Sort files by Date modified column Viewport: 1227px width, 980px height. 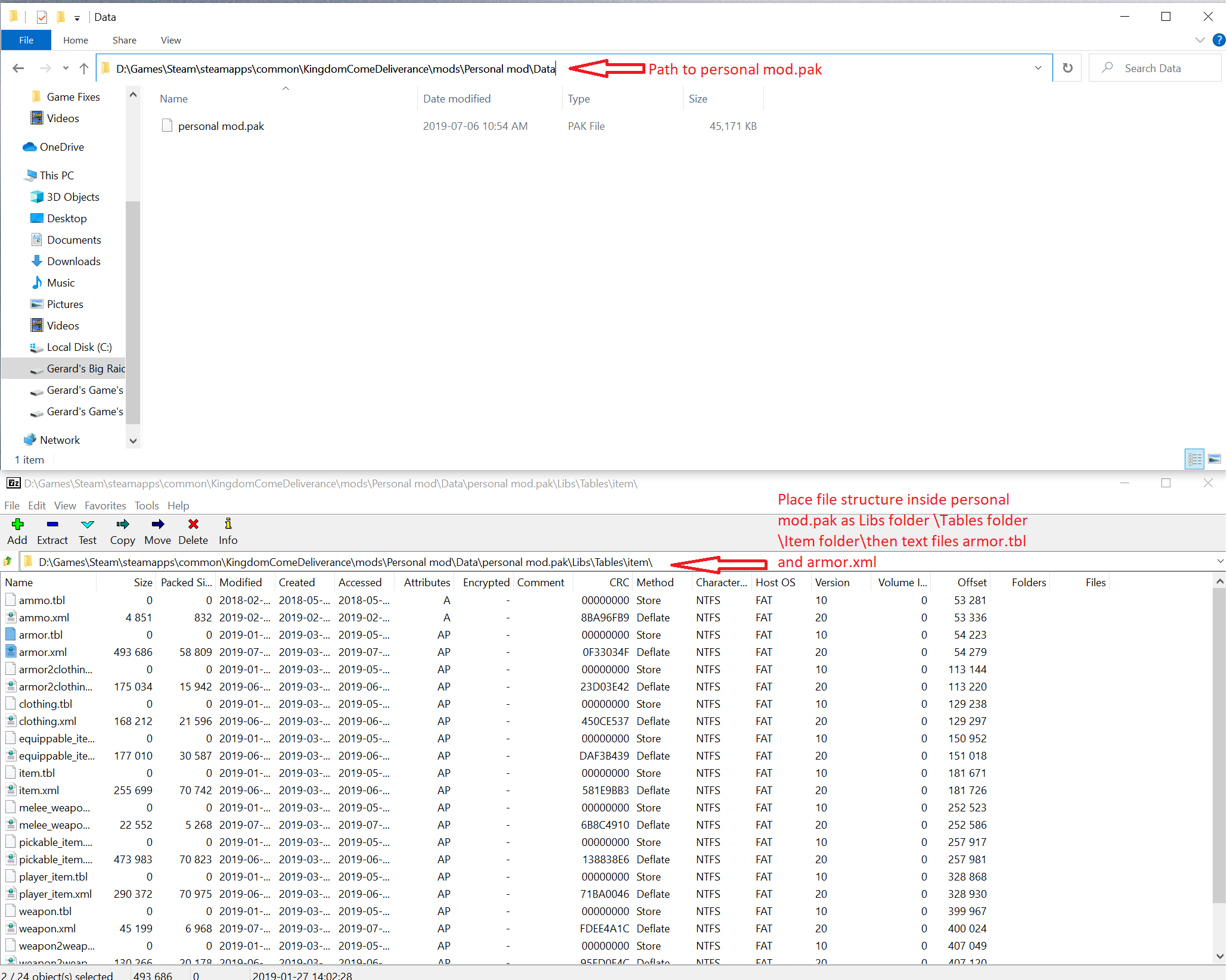456,99
